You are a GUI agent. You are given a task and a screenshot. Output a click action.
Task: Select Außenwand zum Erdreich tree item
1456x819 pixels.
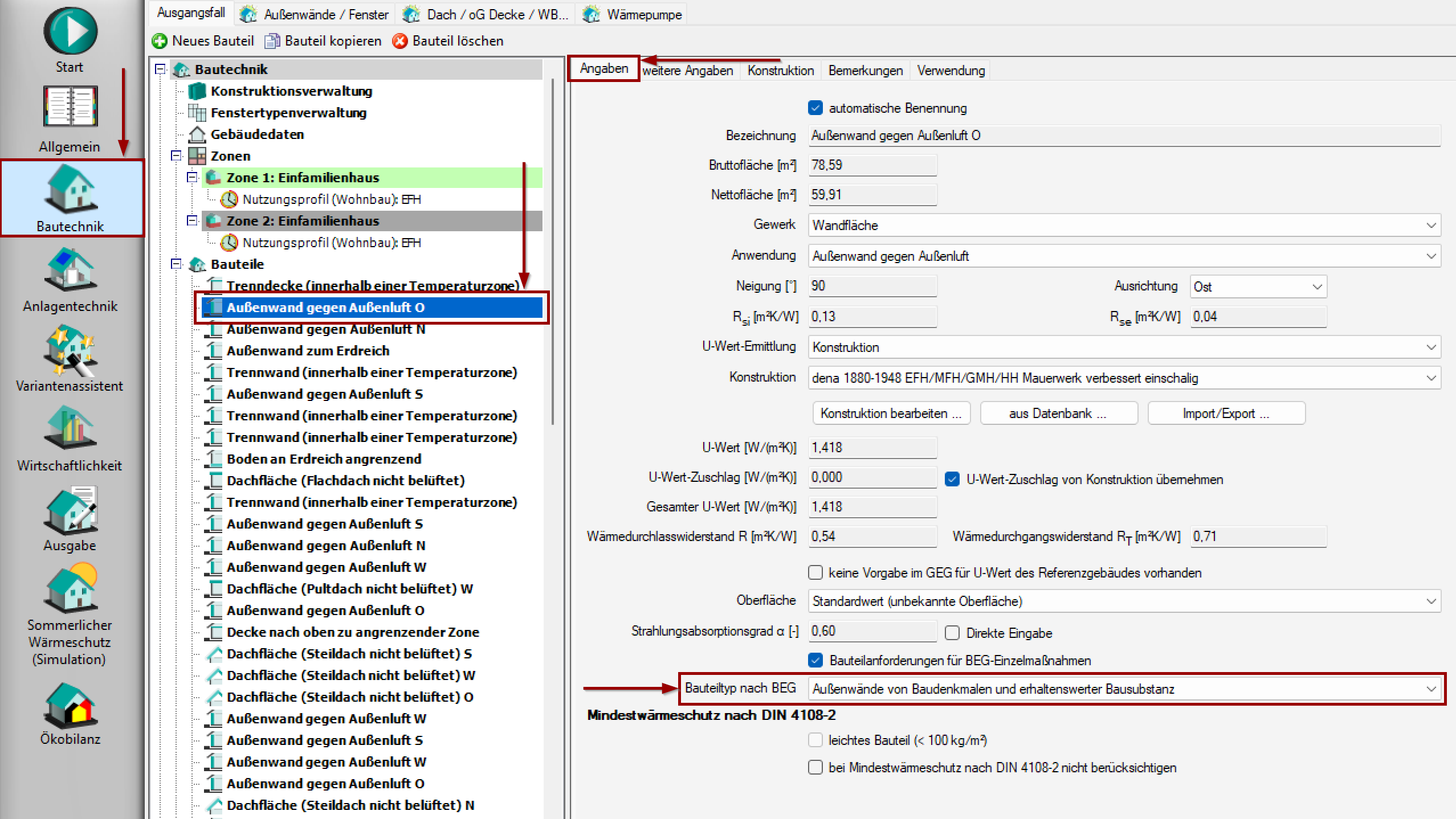pyautogui.click(x=308, y=351)
